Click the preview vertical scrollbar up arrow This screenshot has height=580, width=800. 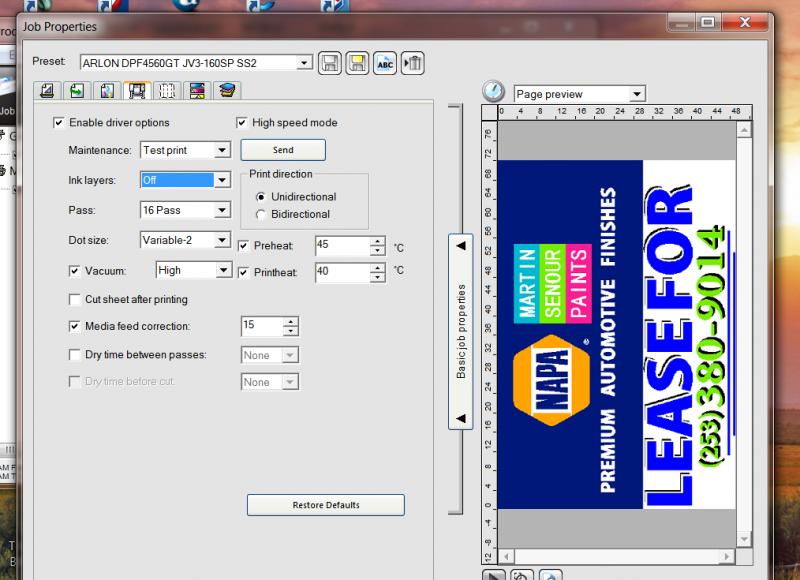744,130
